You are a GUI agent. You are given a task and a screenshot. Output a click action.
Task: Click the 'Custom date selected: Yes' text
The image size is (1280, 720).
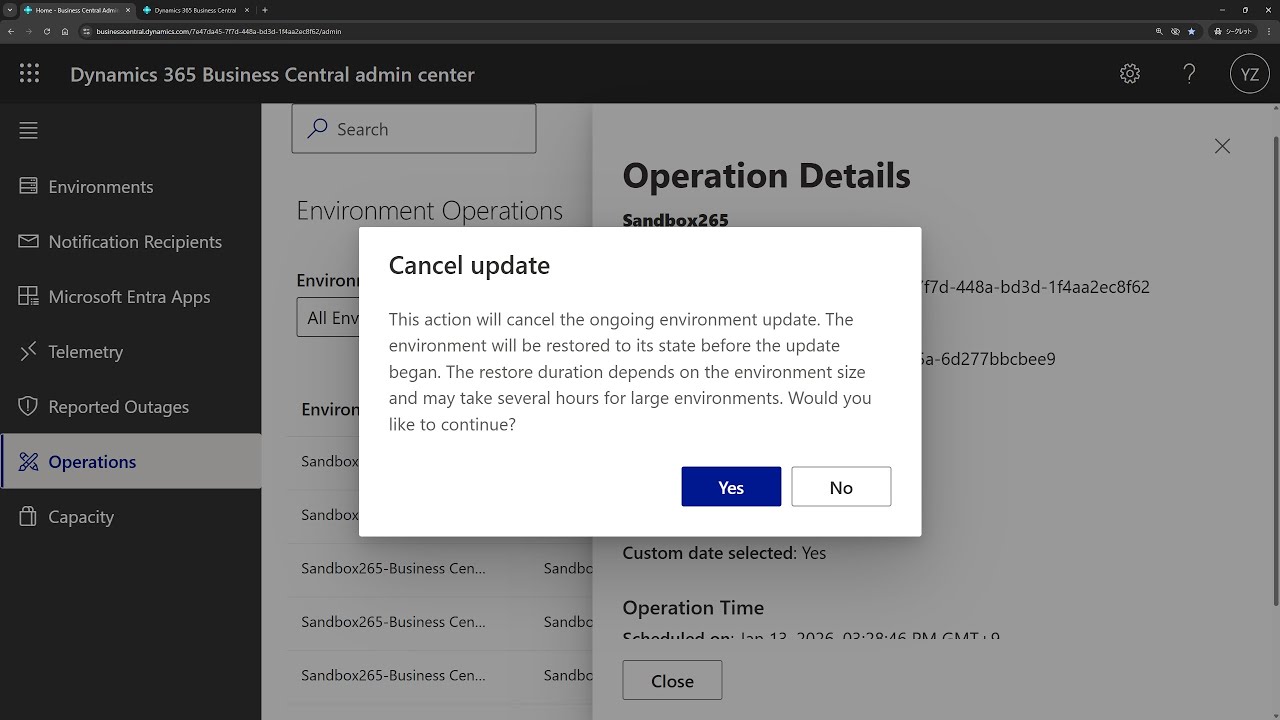click(724, 552)
